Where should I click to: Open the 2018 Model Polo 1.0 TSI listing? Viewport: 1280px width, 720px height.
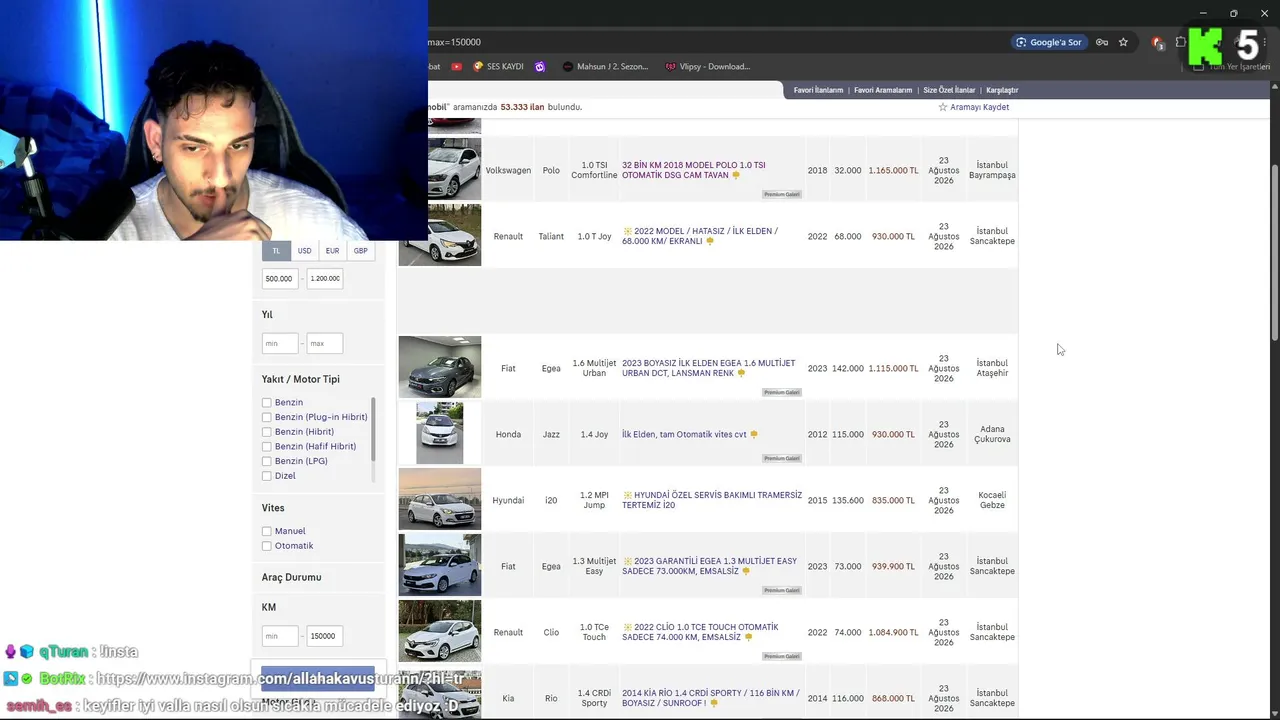694,170
